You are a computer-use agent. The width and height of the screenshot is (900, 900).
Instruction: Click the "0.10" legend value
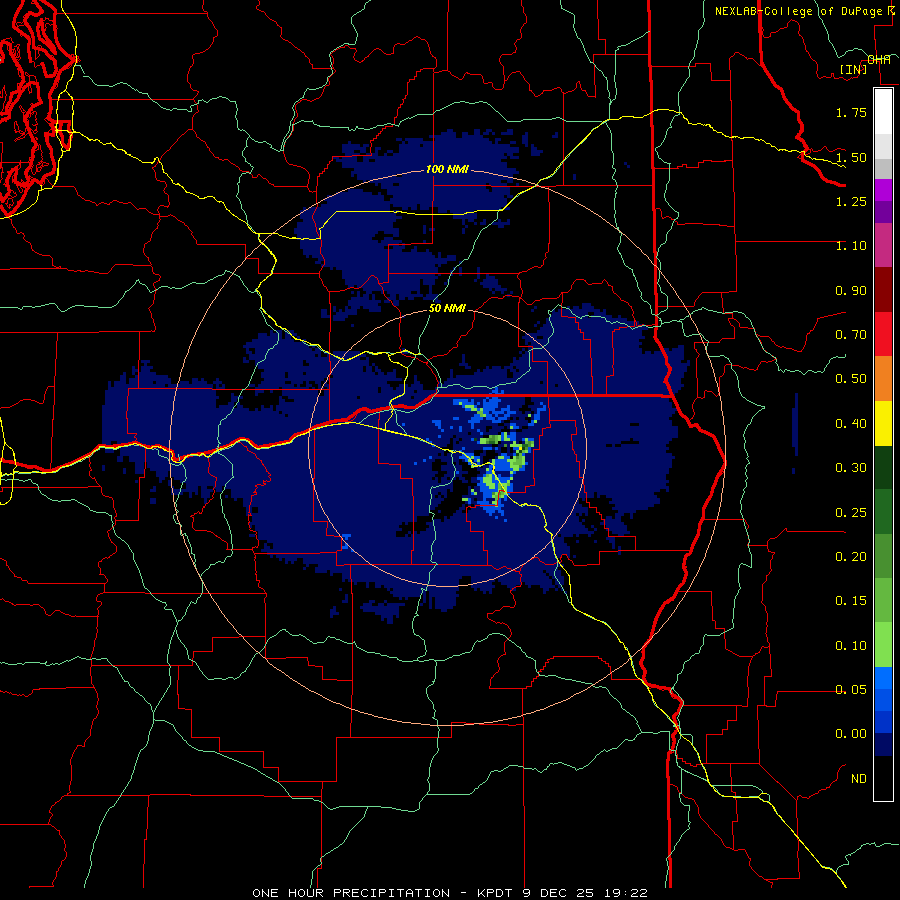851,646
